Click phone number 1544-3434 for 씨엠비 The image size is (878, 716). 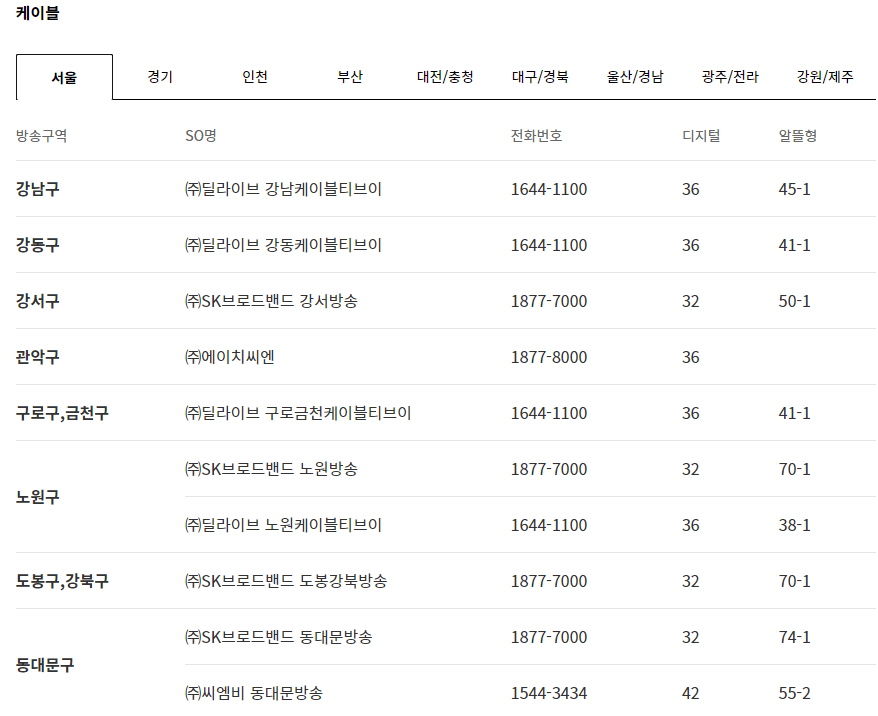point(549,693)
